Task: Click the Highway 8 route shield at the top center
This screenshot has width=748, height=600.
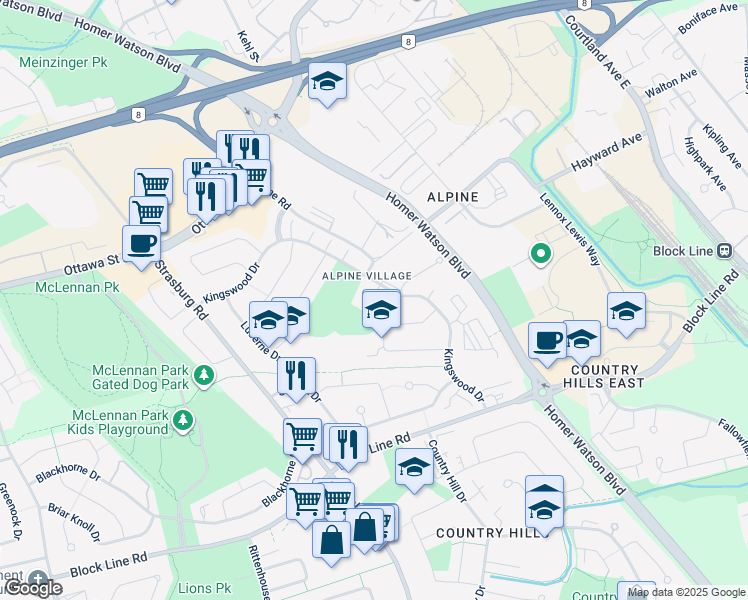Action: tap(408, 42)
